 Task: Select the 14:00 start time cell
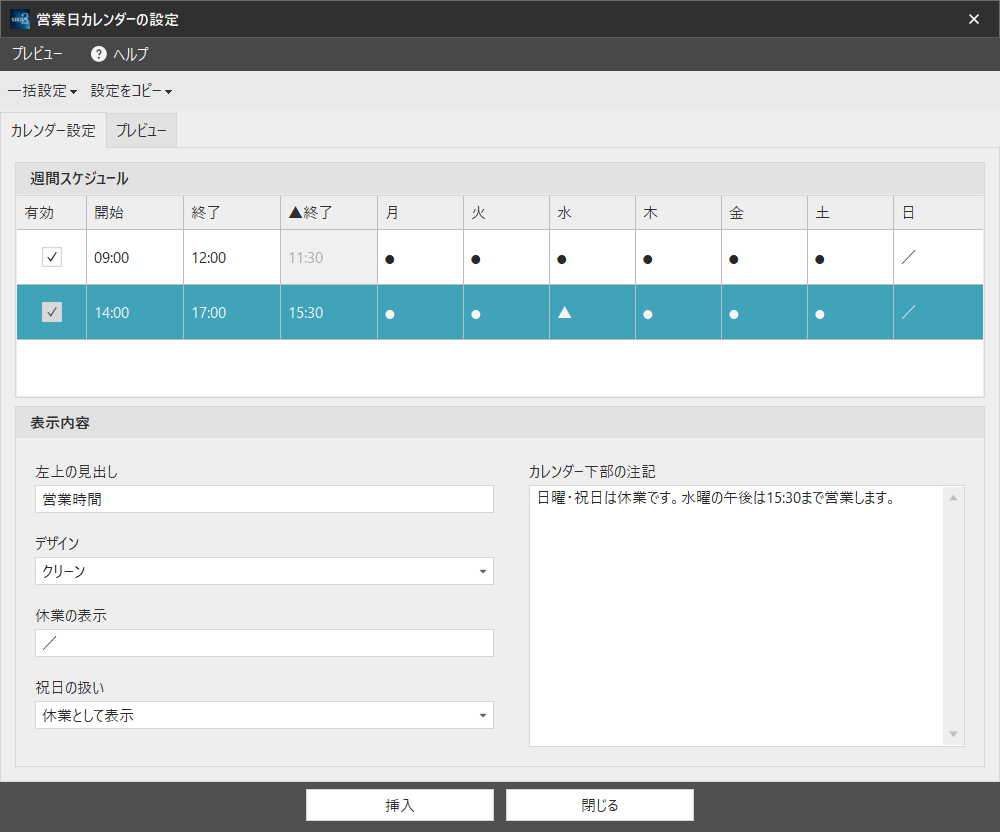point(135,312)
